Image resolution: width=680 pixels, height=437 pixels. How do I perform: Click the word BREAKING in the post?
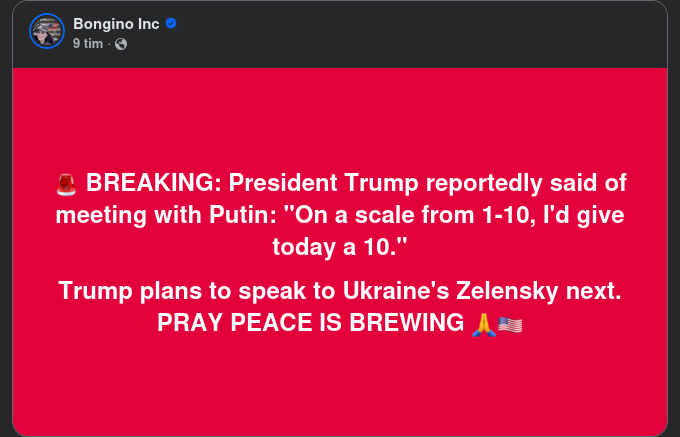151,183
